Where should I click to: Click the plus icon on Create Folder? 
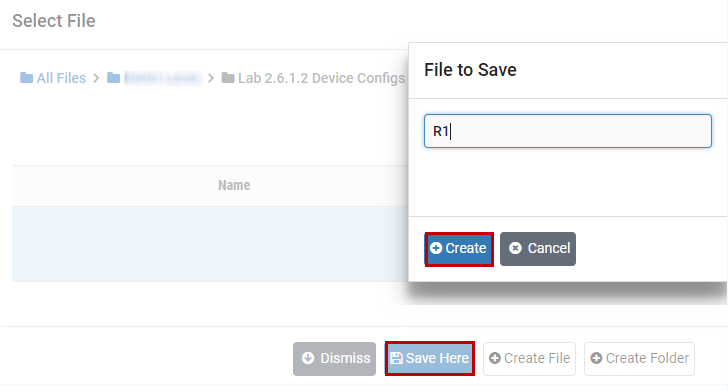click(x=596, y=358)
